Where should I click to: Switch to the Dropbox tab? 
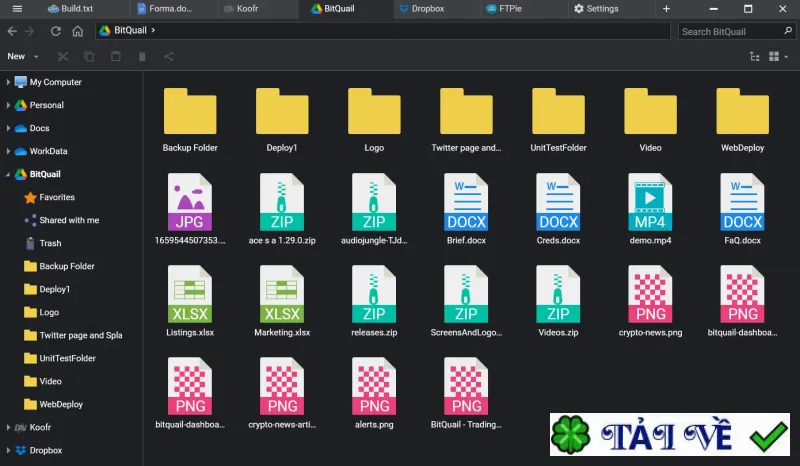421,9
